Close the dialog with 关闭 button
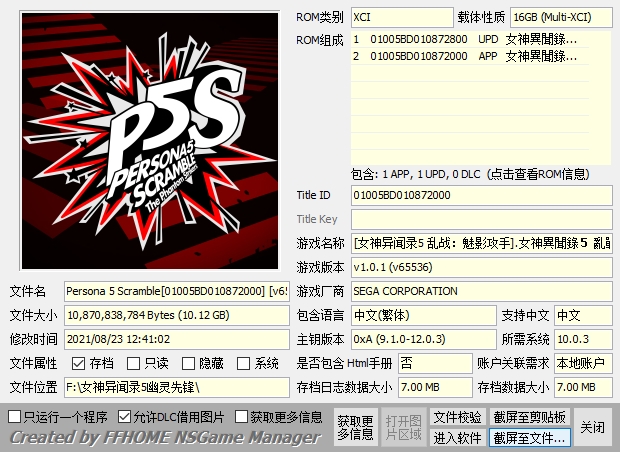The width and height of the screenshot is (620, 452). pyautogui.click(x=592, y=427)
